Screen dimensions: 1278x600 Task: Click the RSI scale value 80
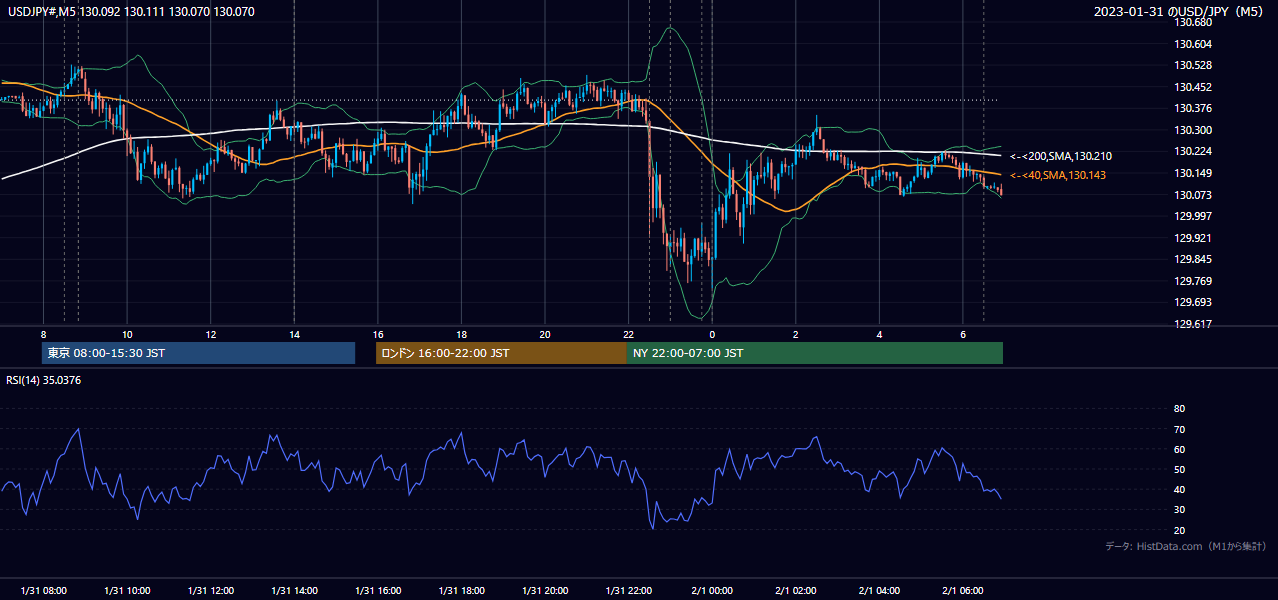point(1179,409)
